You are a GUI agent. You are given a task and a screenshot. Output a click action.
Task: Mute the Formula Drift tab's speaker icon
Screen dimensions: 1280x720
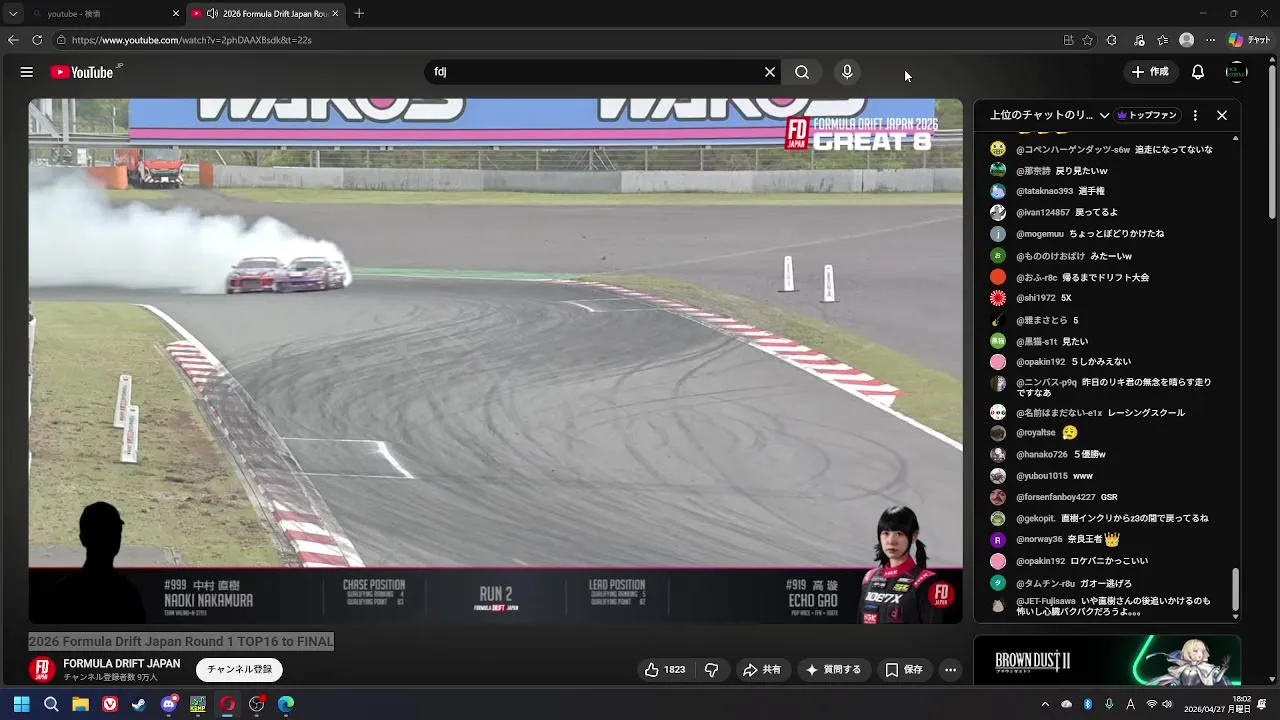pyautogui.click(x=213, y=14)
